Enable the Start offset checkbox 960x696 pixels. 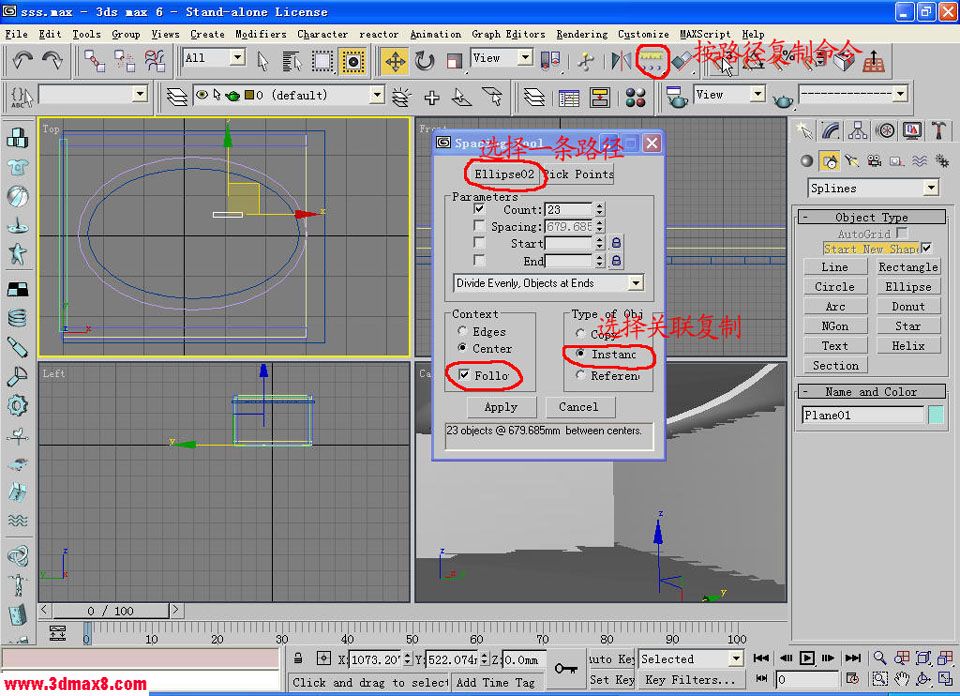(x=479, y=243)
